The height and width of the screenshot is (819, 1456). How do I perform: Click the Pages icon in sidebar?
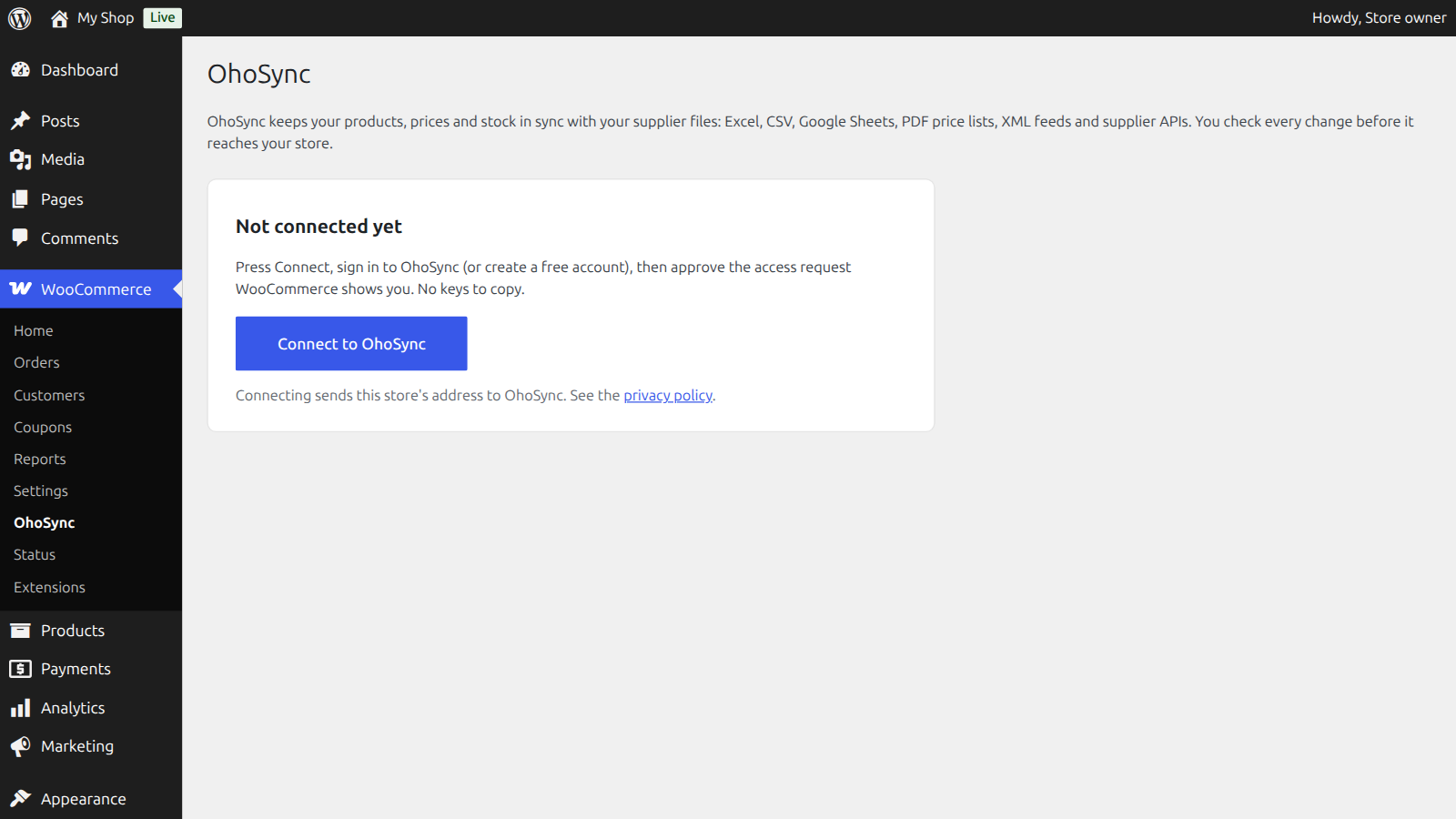[20, 199]
